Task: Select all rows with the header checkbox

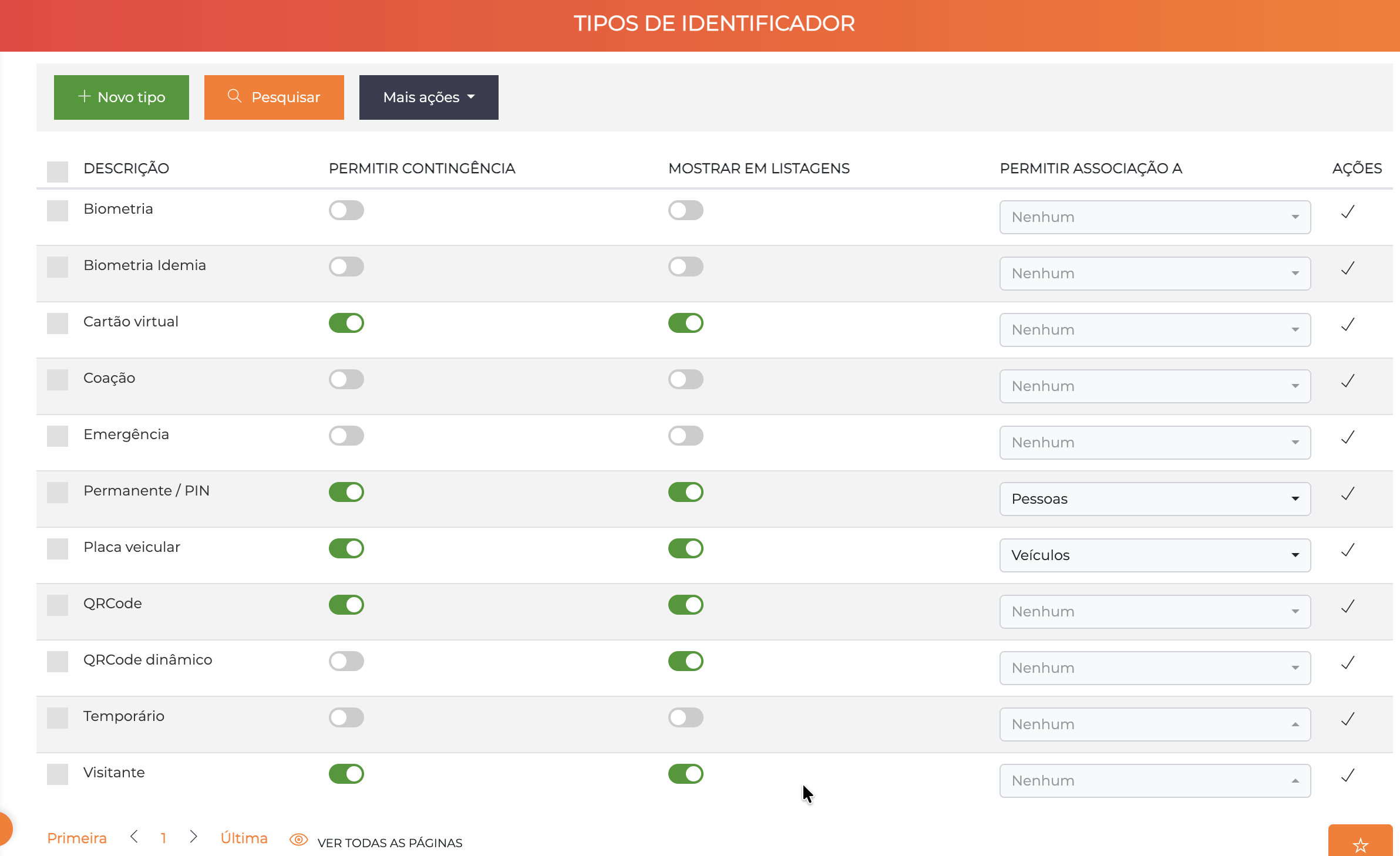Action: coord(58,172)
